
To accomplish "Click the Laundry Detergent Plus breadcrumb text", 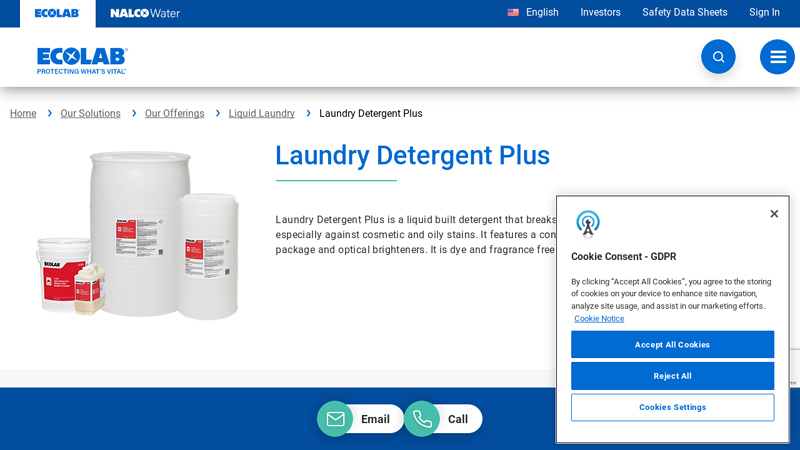I will 370,113.
